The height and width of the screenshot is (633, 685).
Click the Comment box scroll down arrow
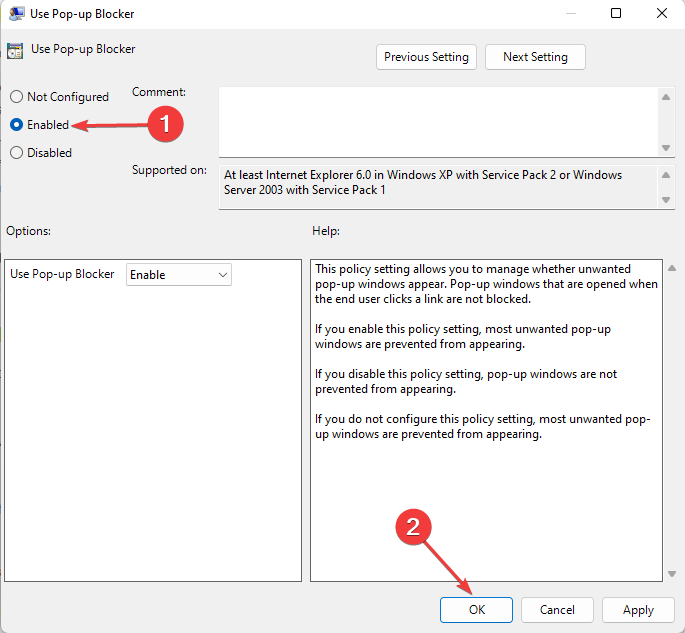(666, 148)
